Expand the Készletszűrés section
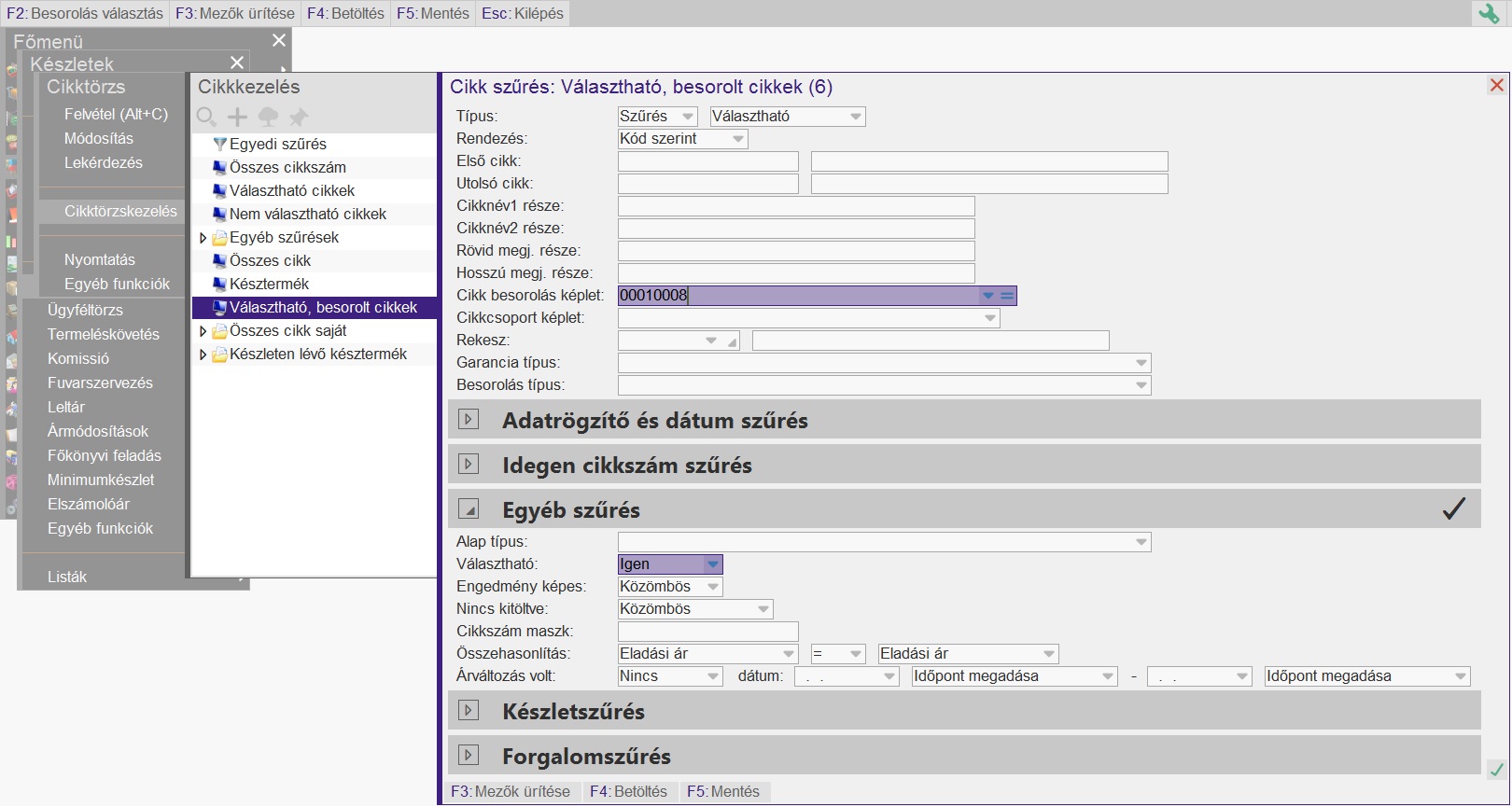Image resolution: width=1512 pixels, height=807 pixels. pos(469,711)
